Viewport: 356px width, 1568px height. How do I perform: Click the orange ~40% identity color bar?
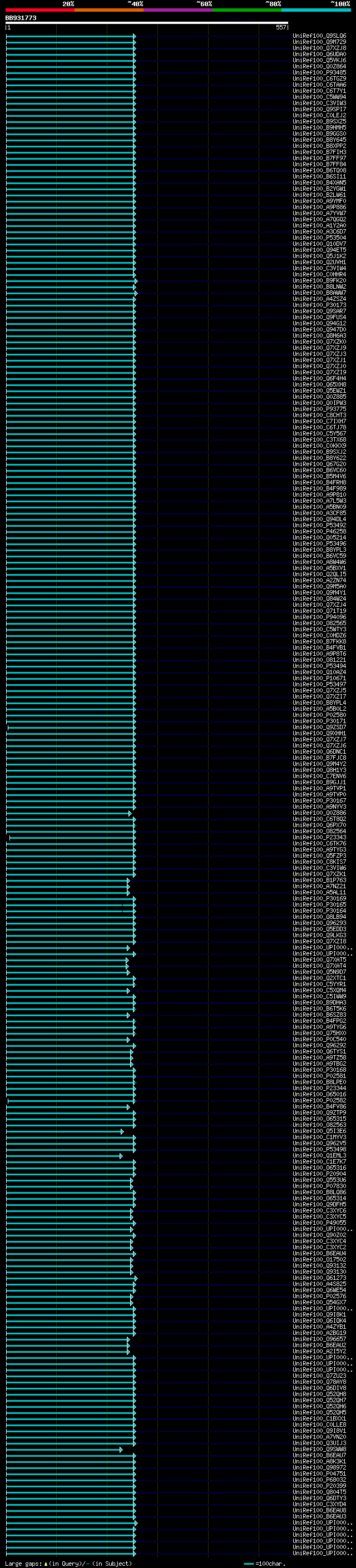pos(109,10)
